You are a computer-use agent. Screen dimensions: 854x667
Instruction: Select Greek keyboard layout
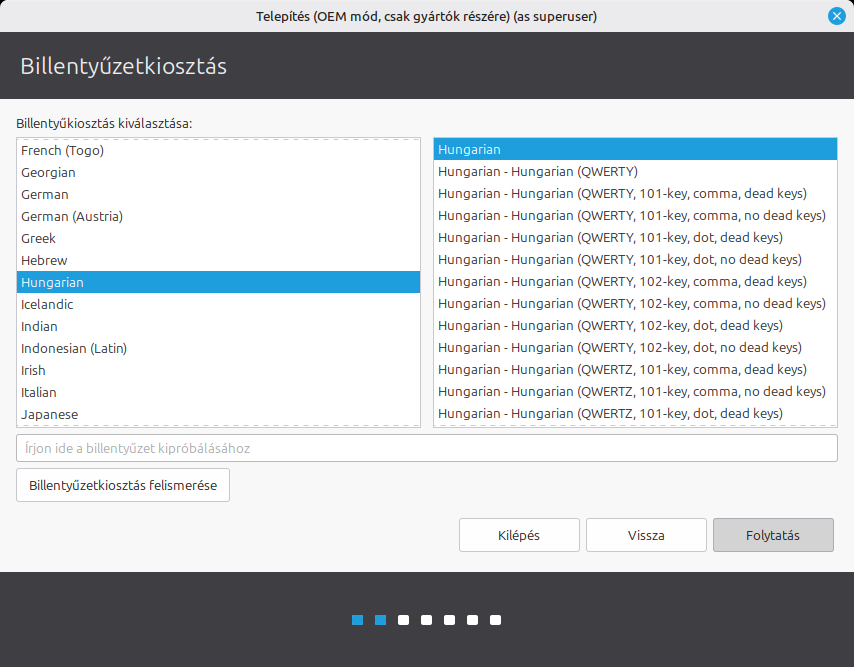pos(39,238)
